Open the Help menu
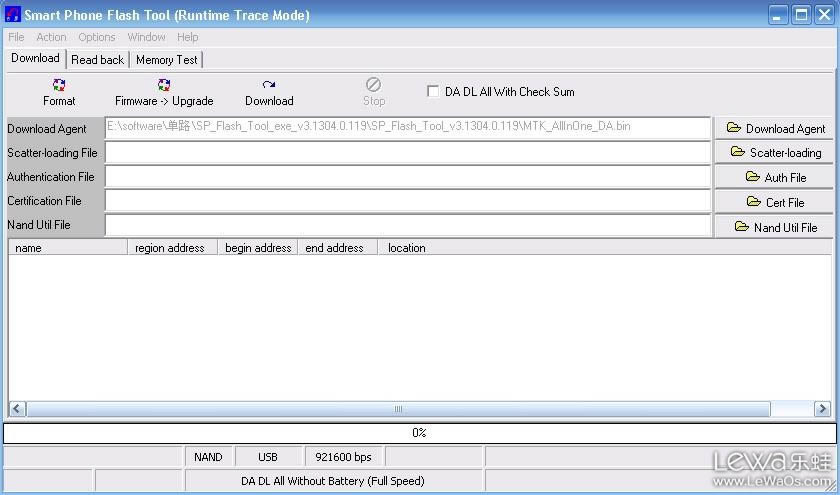The height and width of the screenshot is (495, 840). point(188,37)
